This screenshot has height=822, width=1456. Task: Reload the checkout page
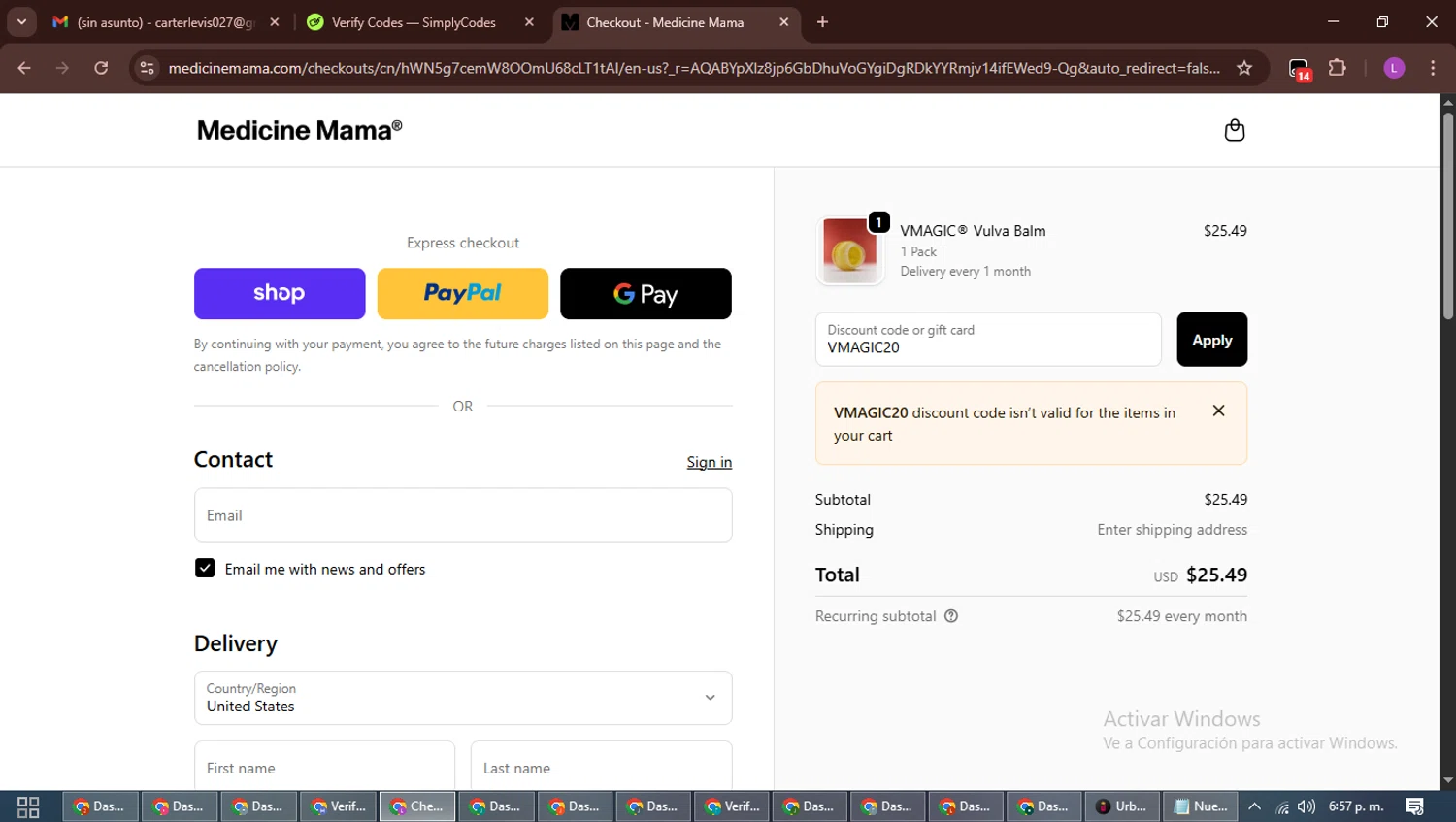(101, 68)
